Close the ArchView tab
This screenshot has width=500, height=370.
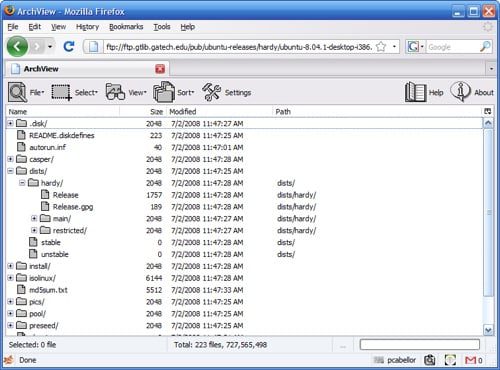(x=160, y=69)
